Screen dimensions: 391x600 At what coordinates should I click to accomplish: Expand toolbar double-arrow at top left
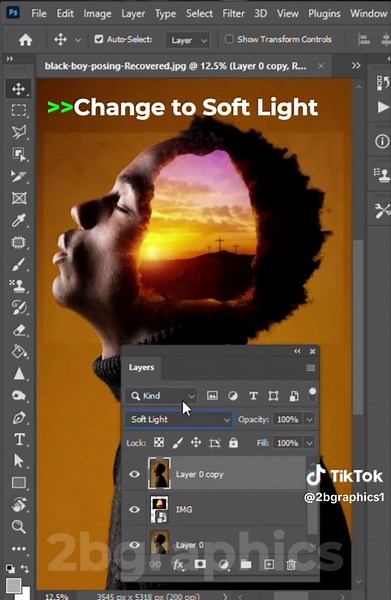10,59
